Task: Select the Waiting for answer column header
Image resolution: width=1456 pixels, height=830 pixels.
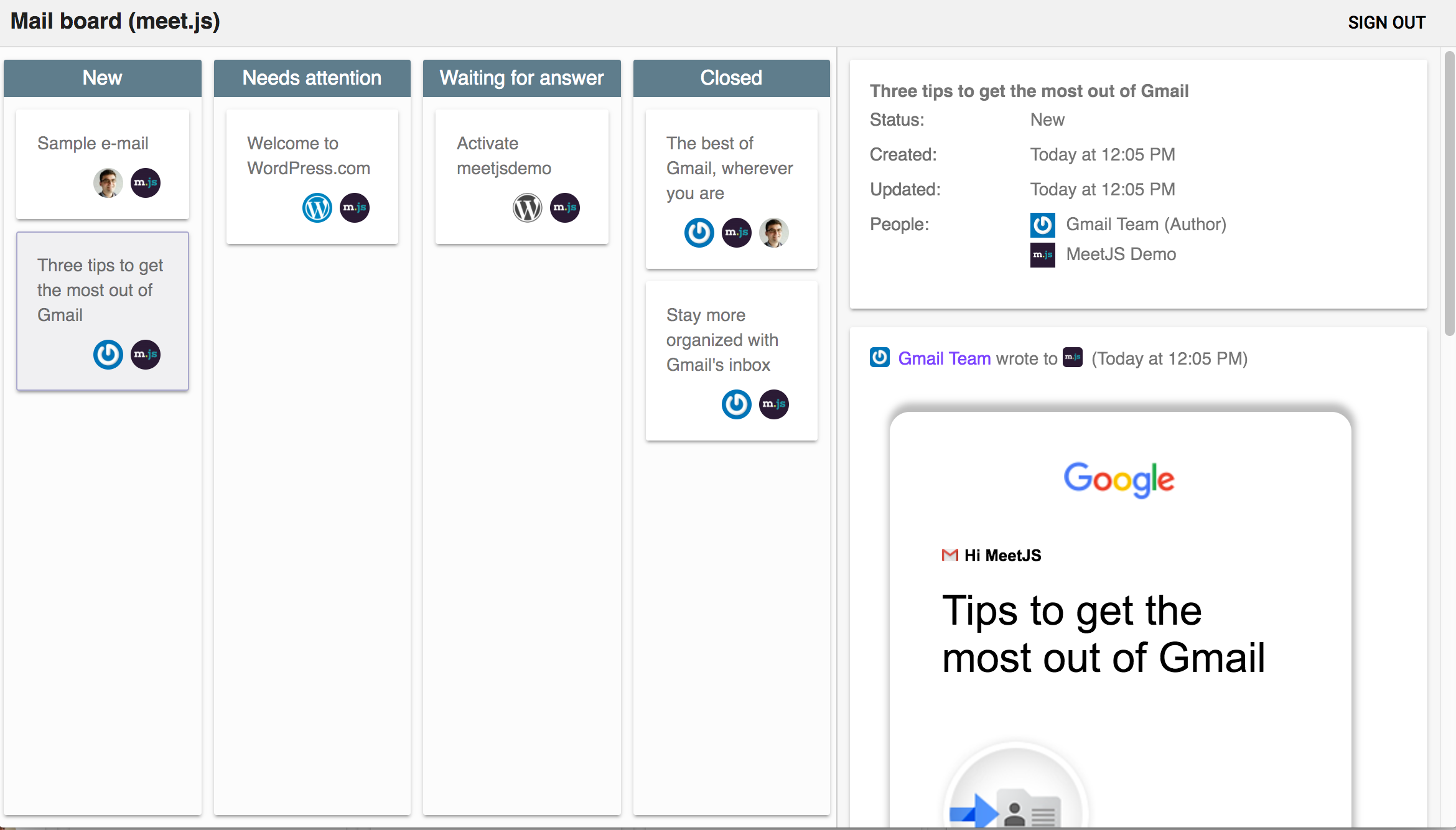Action: [x=521, y=78]
